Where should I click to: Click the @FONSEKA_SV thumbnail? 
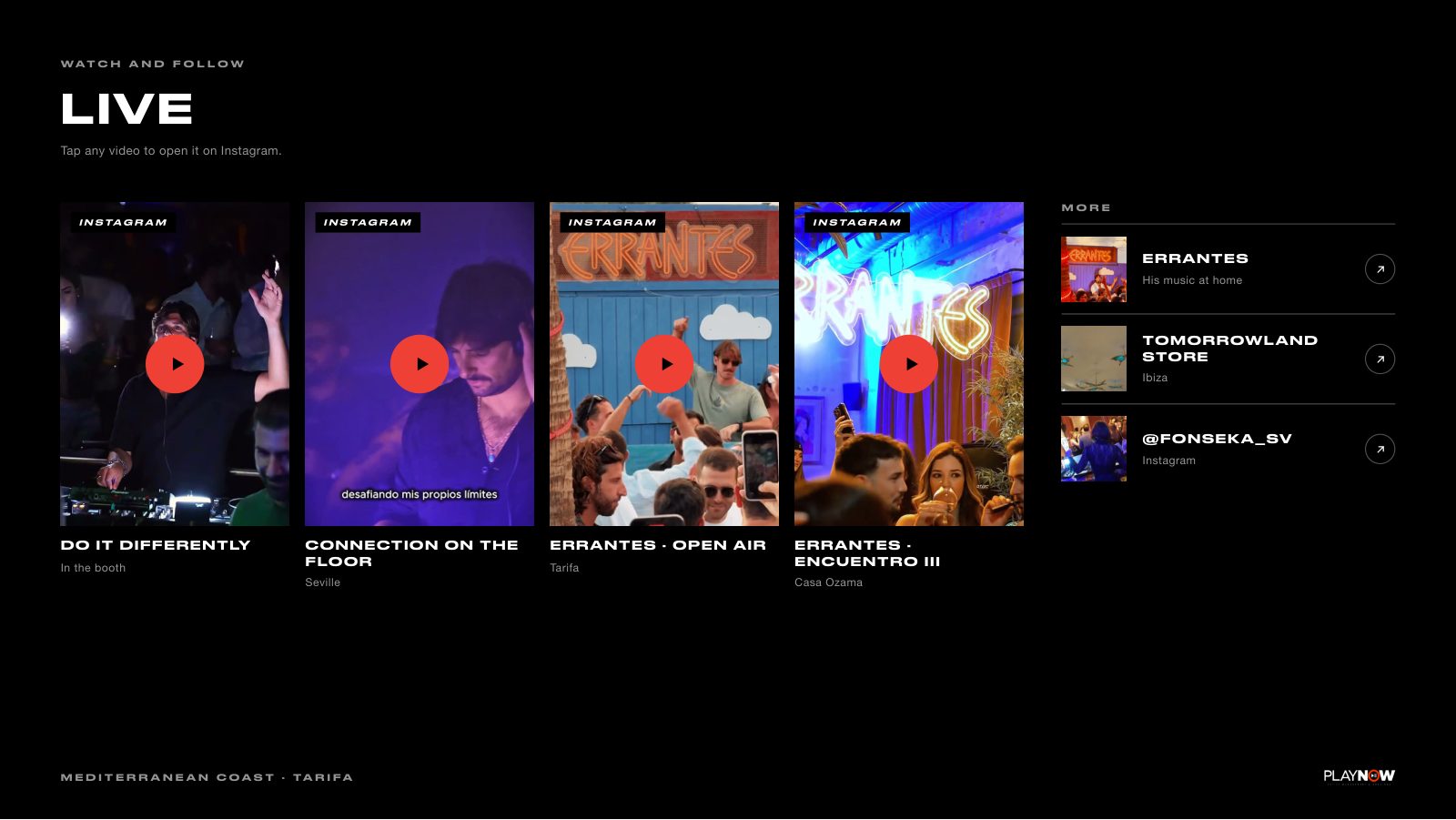click(x=1094, y=449)
